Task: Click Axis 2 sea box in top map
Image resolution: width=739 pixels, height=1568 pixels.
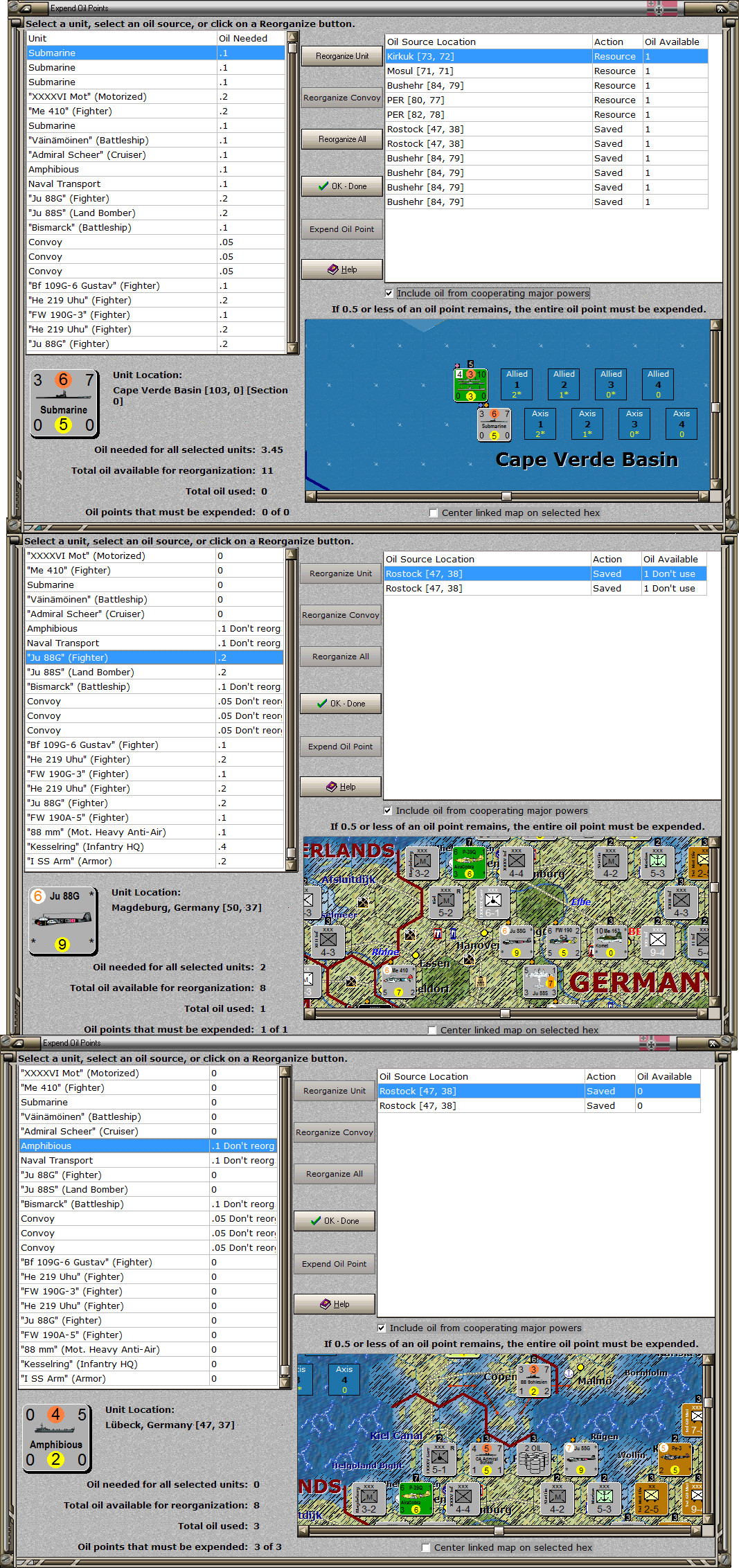Action: pos(587,424)
